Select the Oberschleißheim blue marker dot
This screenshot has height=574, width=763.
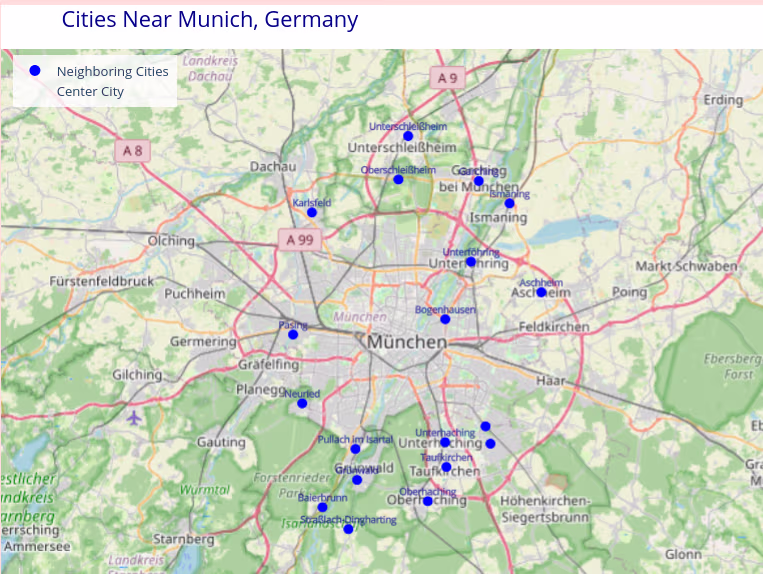[x=398, y=179]
